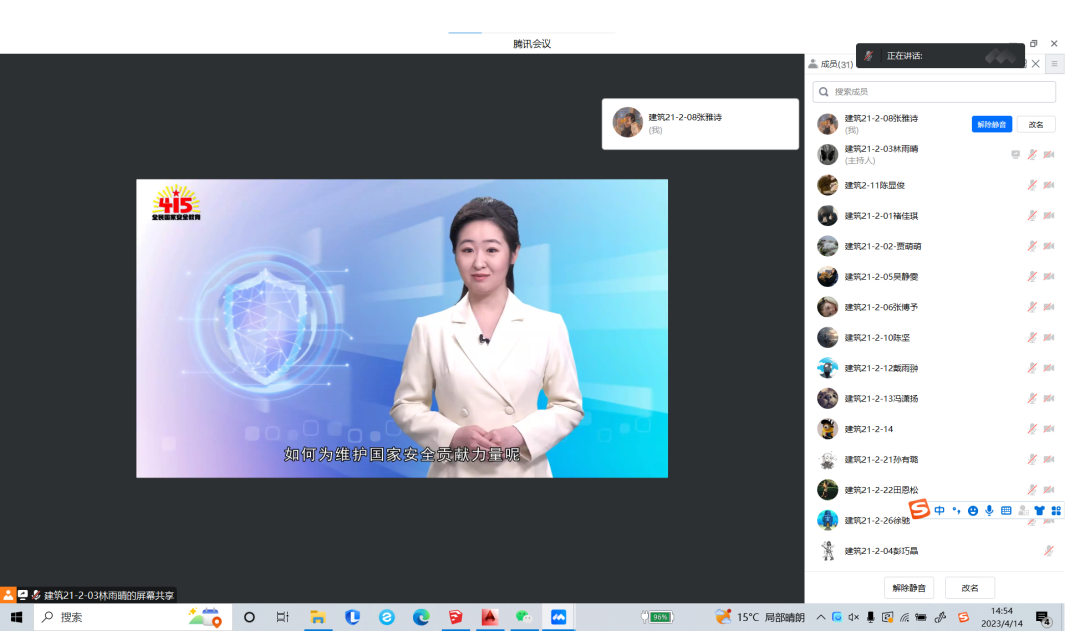
Task: Open Sogou emoji face icon
Action: (972, 511)
